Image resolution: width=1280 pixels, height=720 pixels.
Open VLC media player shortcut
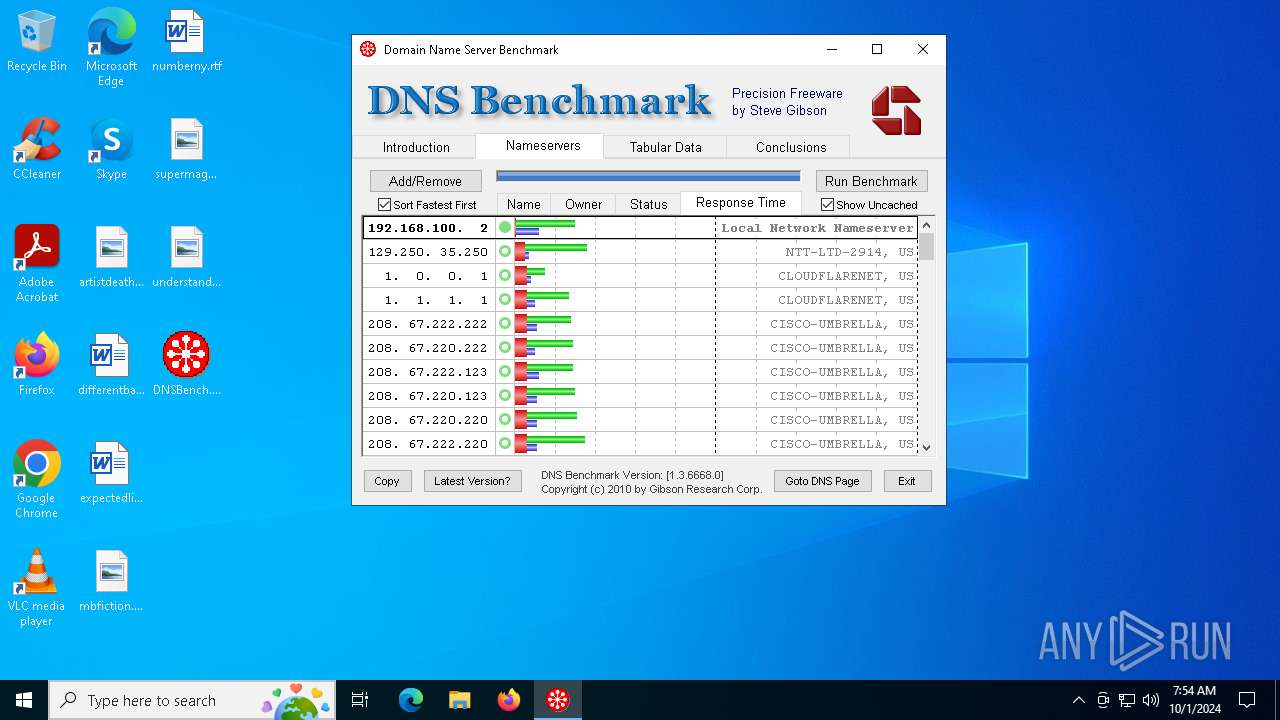click(37, 588)
